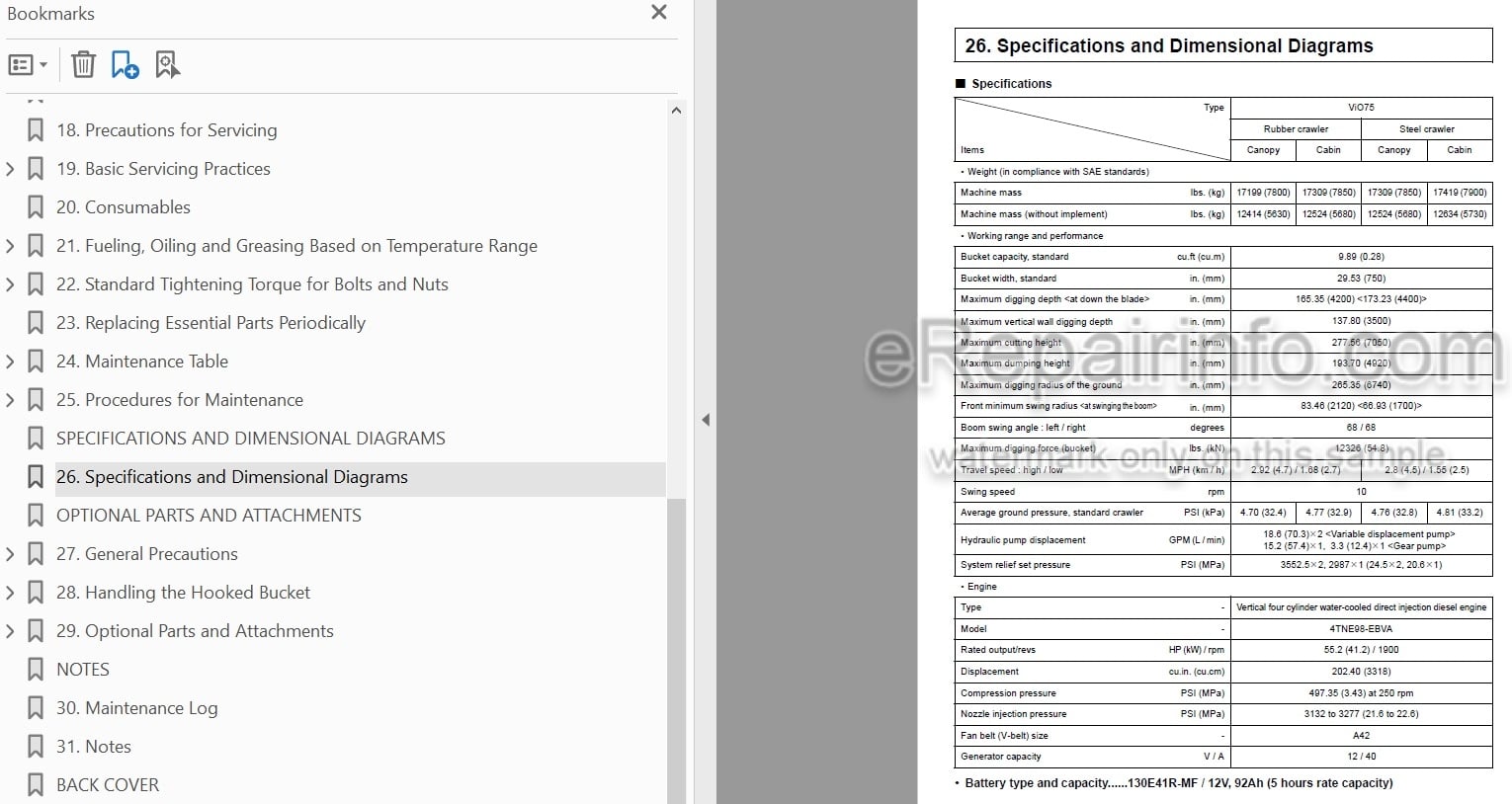Click bookmark icon beside BACK COVER
Image resolution: width=1512 pixels, height=804 pixels.
pos(36,785)
